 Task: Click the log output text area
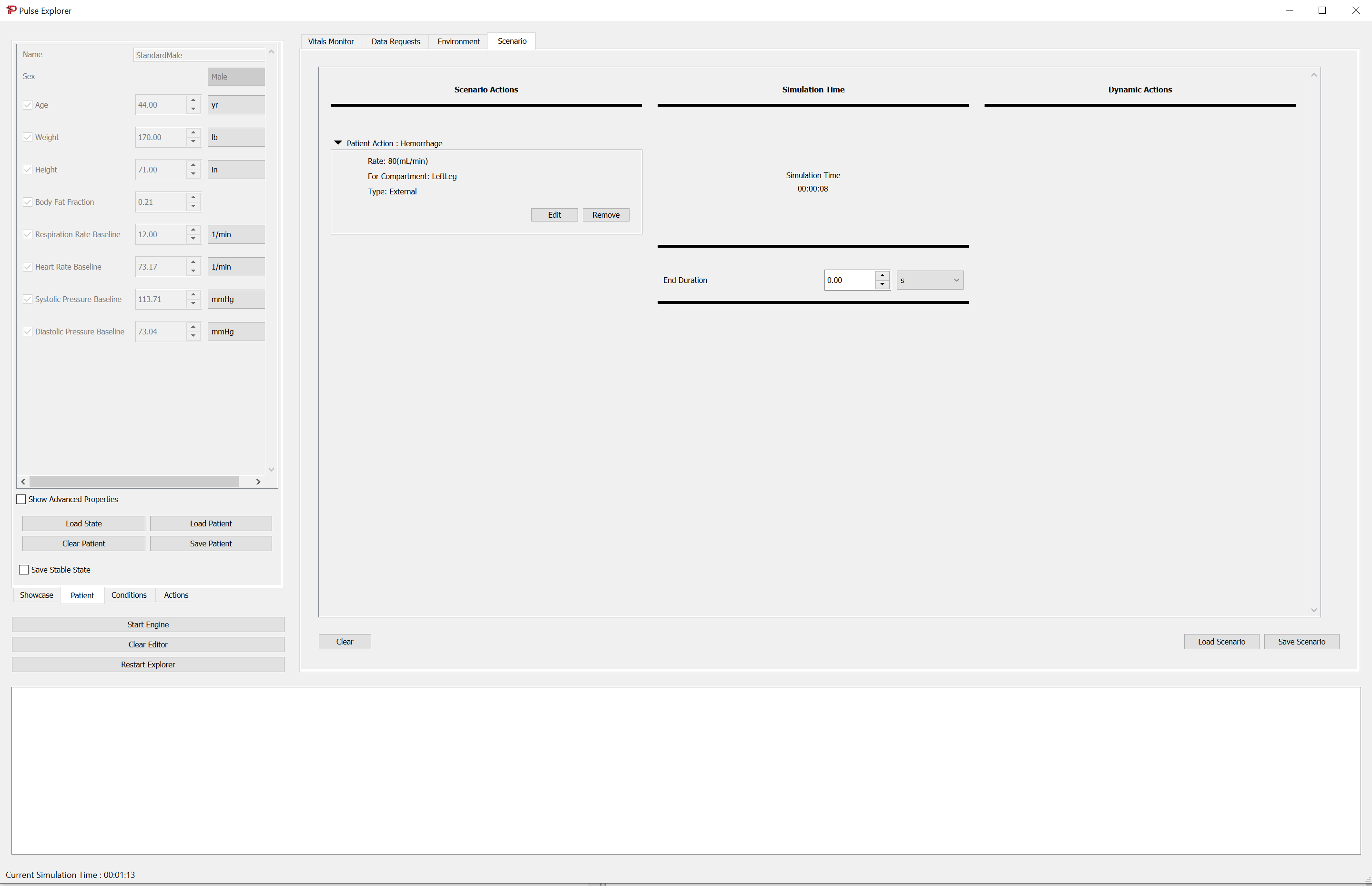point(686,770)
